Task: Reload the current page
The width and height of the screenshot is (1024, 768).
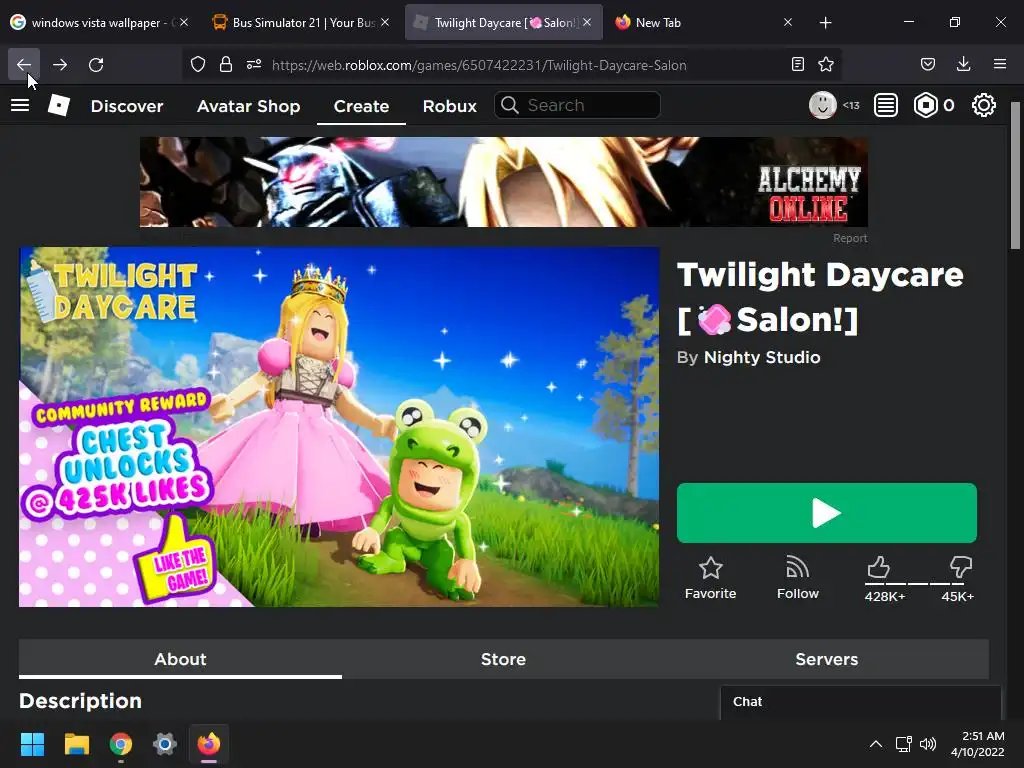Action: tap(96, 65)
